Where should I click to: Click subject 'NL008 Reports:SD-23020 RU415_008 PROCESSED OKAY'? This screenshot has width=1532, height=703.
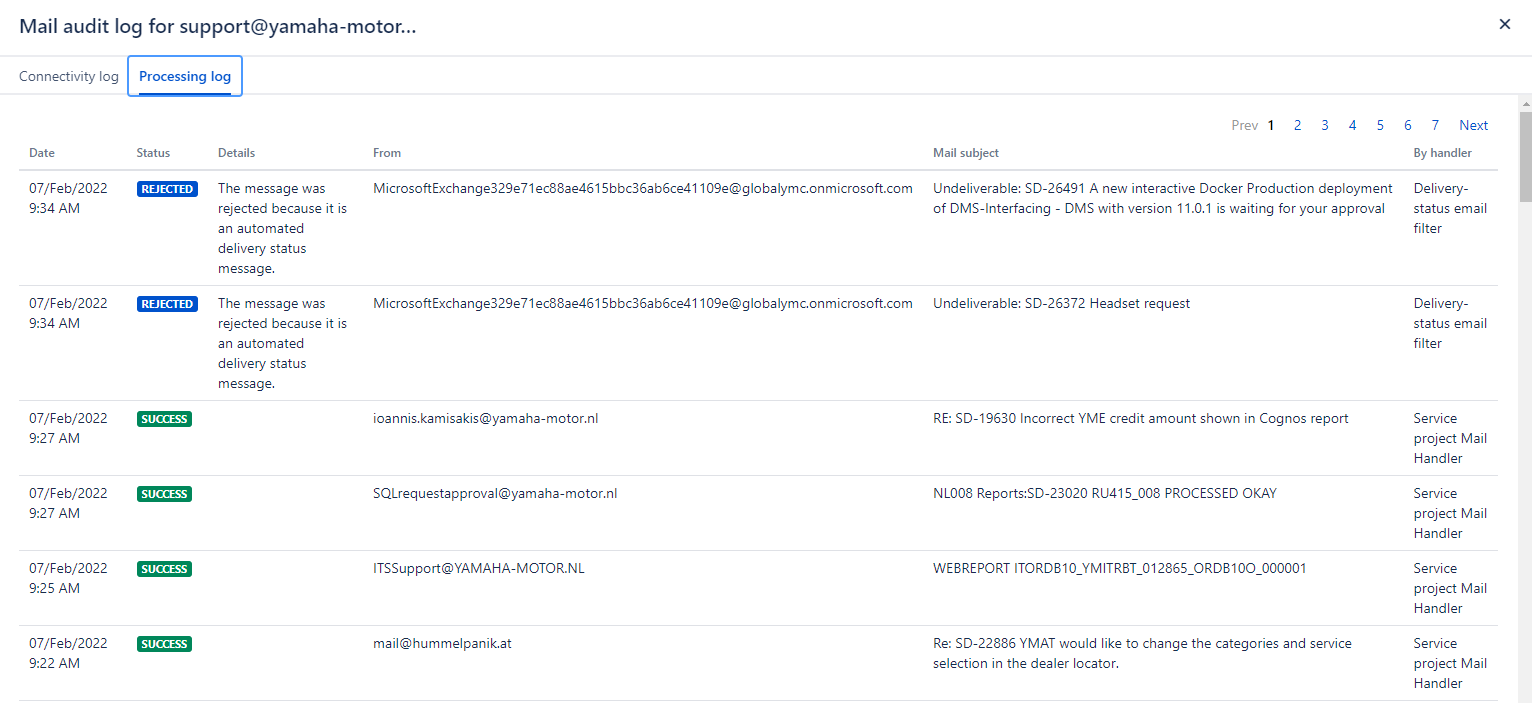coord(1105,493)
